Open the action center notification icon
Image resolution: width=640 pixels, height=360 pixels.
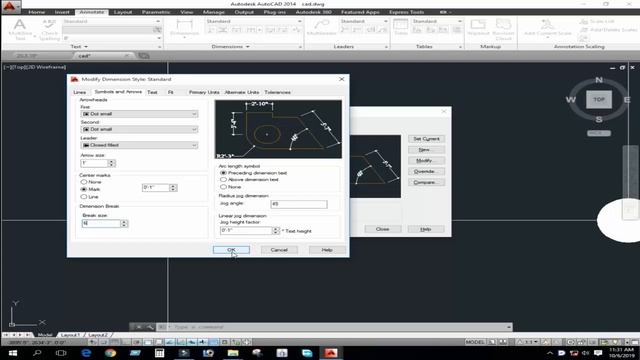coord(598,353)
